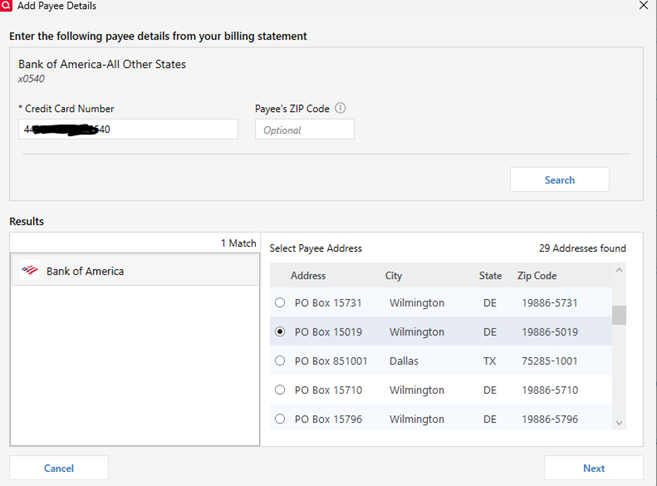Click the Cancel button
This screenshot has height=486, width=657.
click(59, 468)
